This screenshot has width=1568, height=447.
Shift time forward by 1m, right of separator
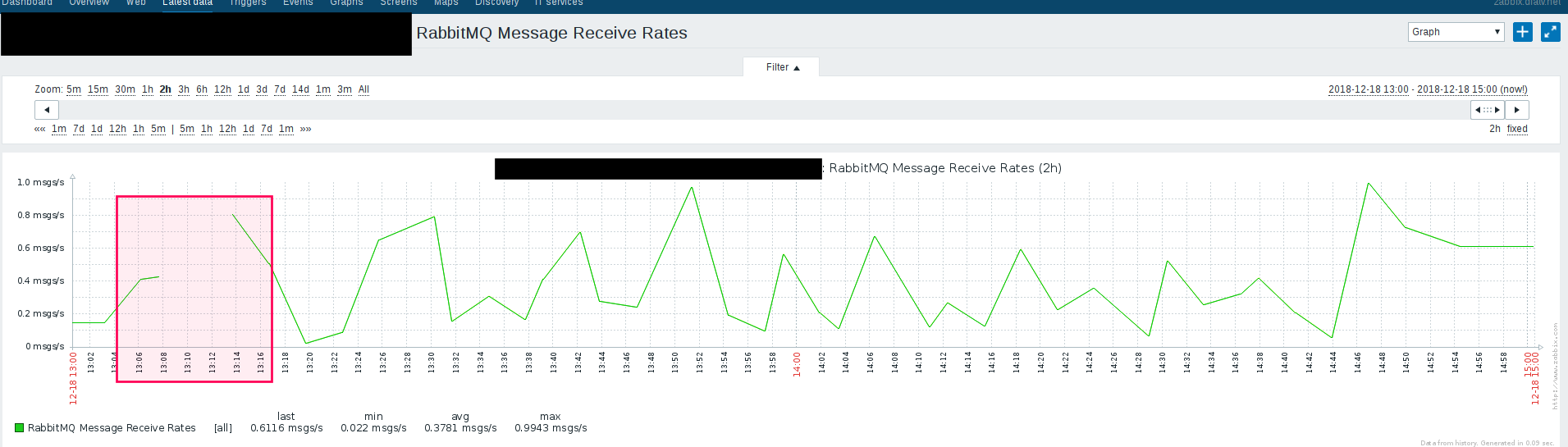pos(286,129)
